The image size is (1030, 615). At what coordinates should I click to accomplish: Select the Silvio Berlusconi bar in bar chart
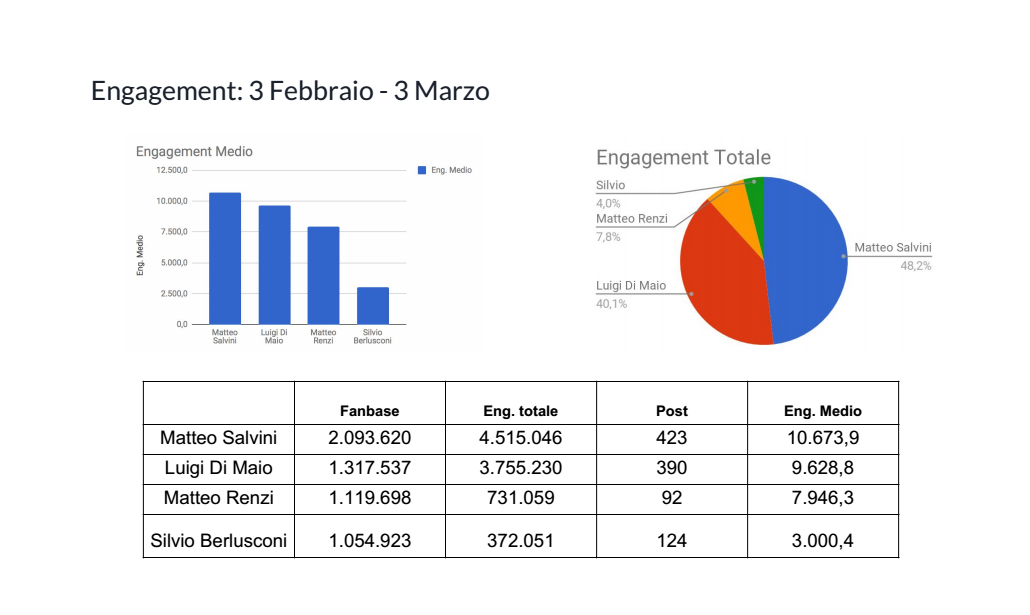point(372,305)
